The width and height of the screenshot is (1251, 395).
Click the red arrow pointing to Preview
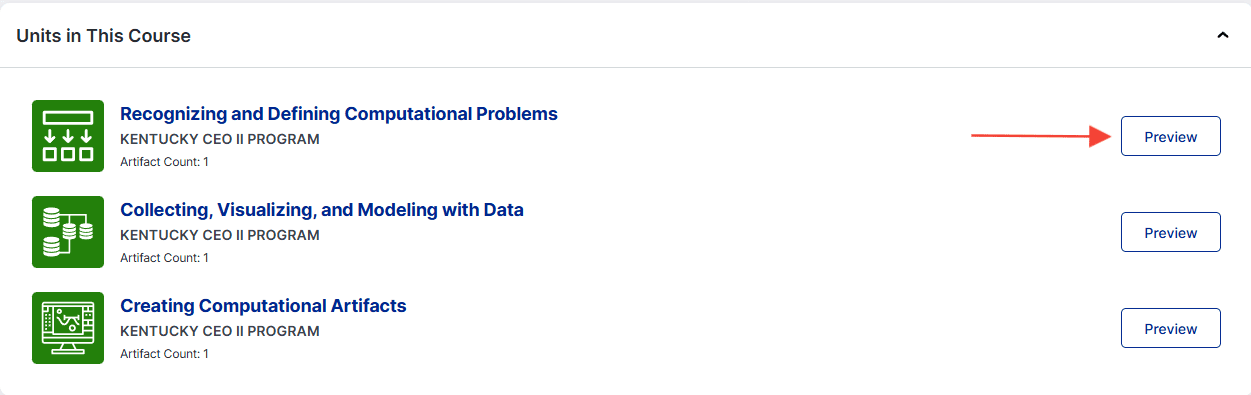[x=1042, y=136]
